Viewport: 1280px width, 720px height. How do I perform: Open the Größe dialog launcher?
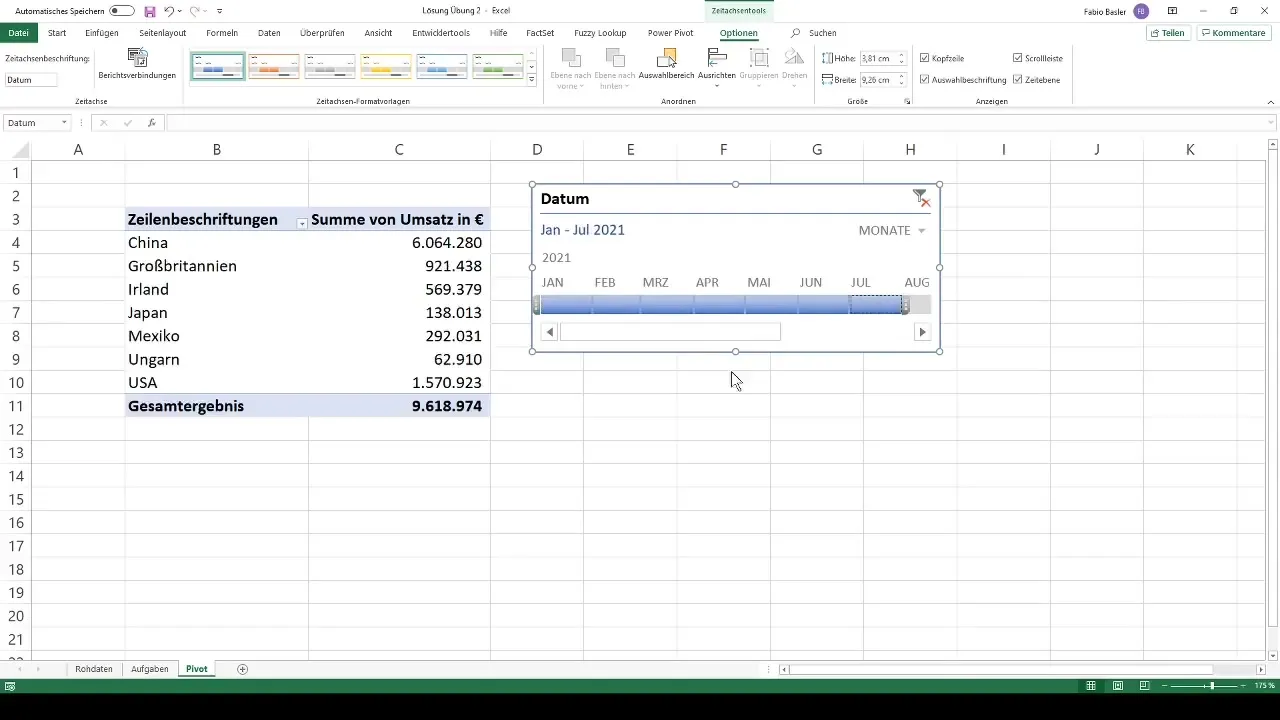point(907,102)
